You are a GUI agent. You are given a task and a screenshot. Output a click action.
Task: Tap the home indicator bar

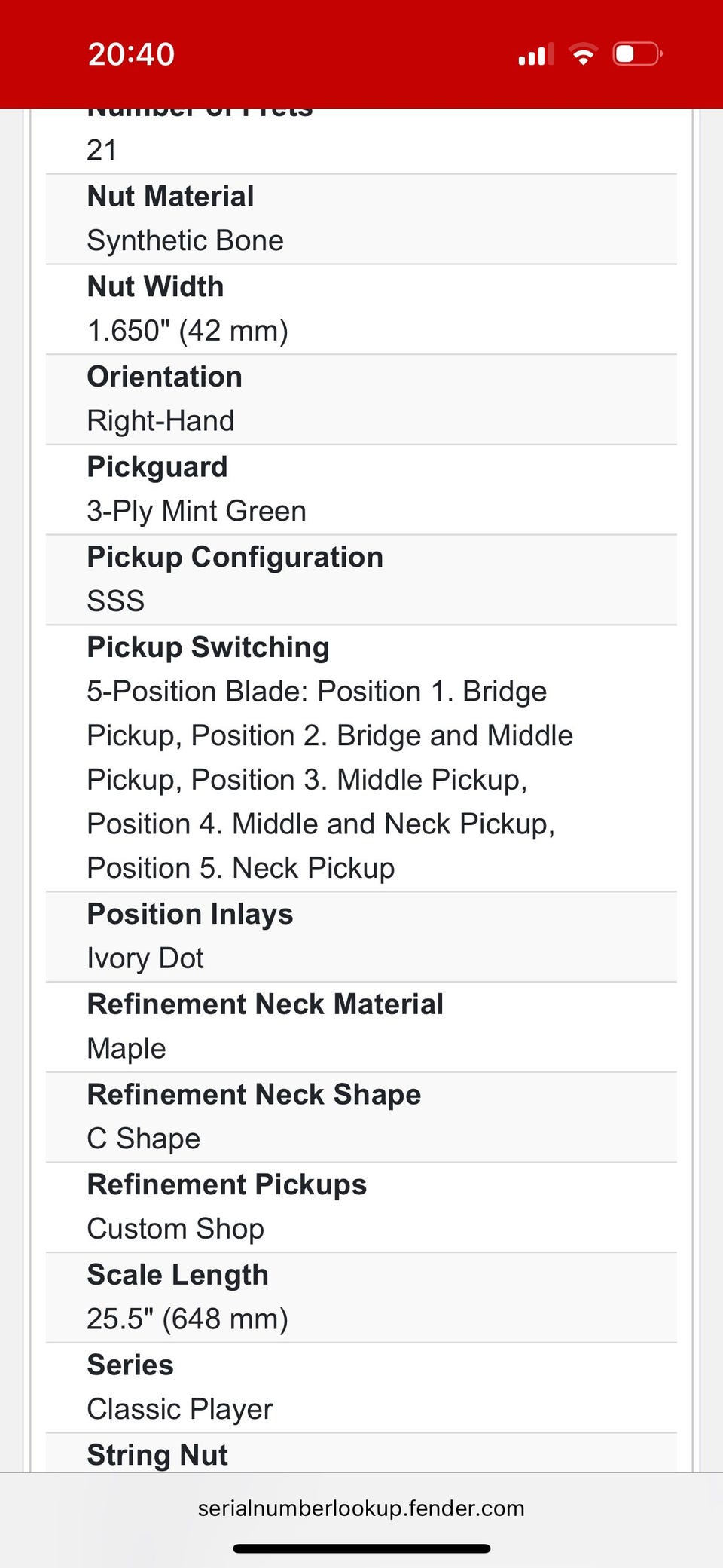coord(361,1548)
